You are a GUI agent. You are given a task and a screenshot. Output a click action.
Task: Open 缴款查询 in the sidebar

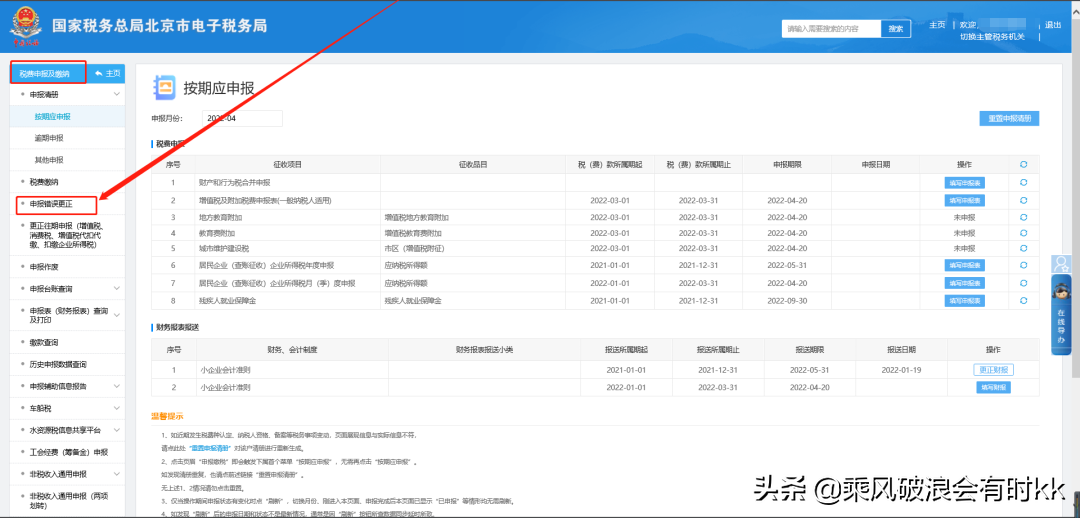click(x=44, y=342)
